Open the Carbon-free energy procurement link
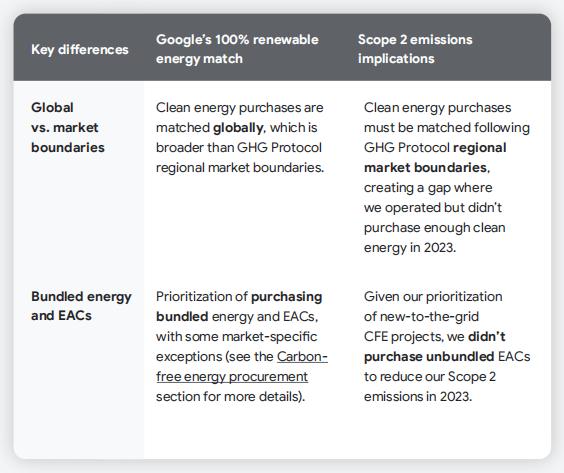Viewport: 564px width, 473px height. tap(242, 367)
